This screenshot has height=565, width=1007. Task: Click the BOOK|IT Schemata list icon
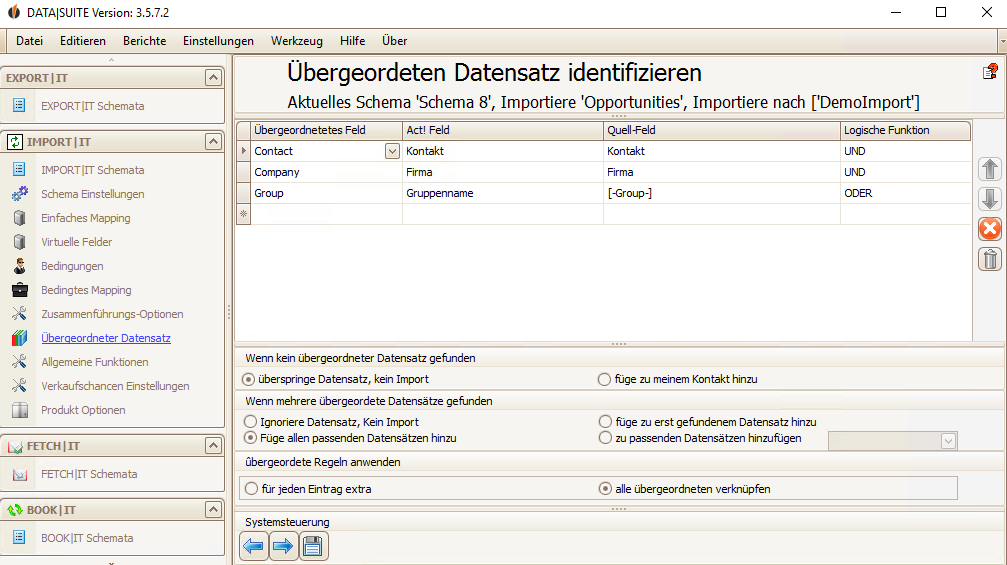tap(19, 537)
